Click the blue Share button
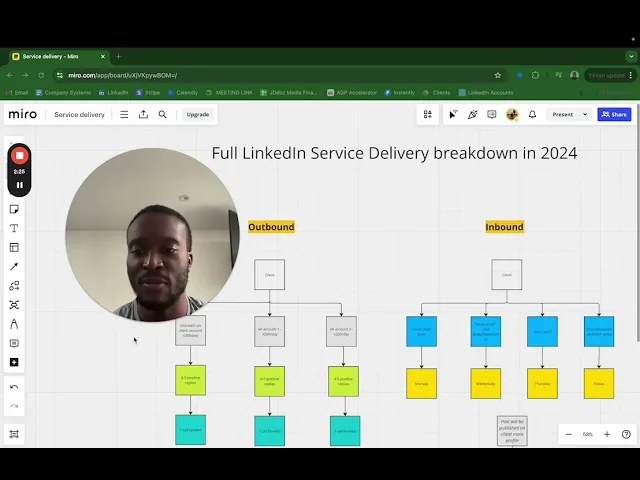The image size is (640, 480). coord(614,115)
